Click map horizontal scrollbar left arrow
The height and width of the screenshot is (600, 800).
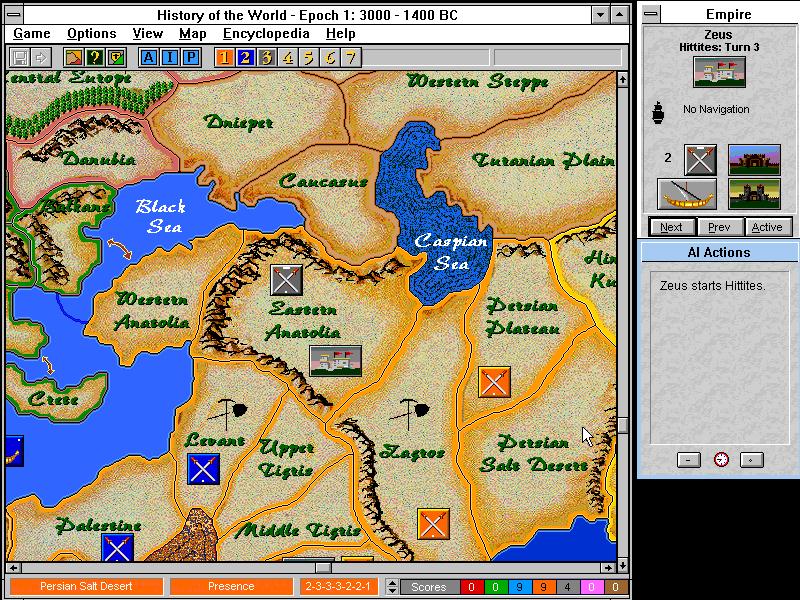13,567
